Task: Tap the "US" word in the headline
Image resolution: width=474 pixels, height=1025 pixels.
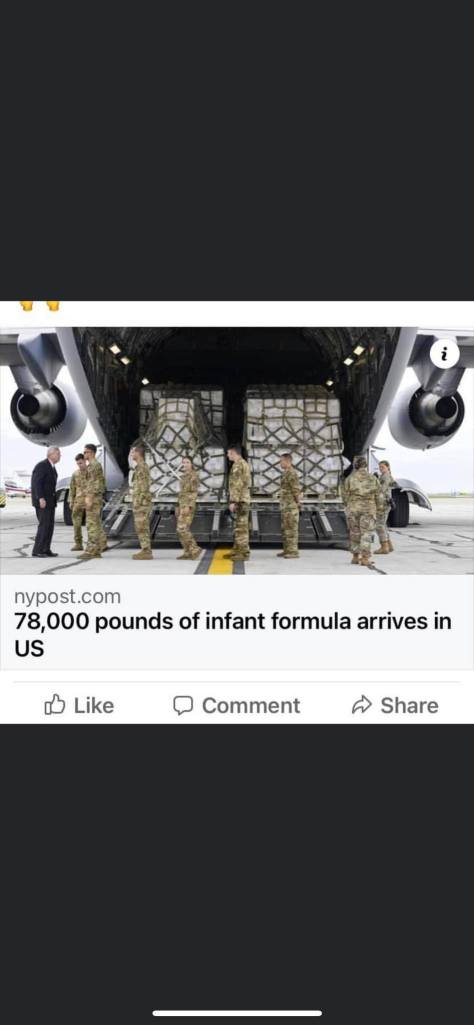Action: tap(29, 649)
